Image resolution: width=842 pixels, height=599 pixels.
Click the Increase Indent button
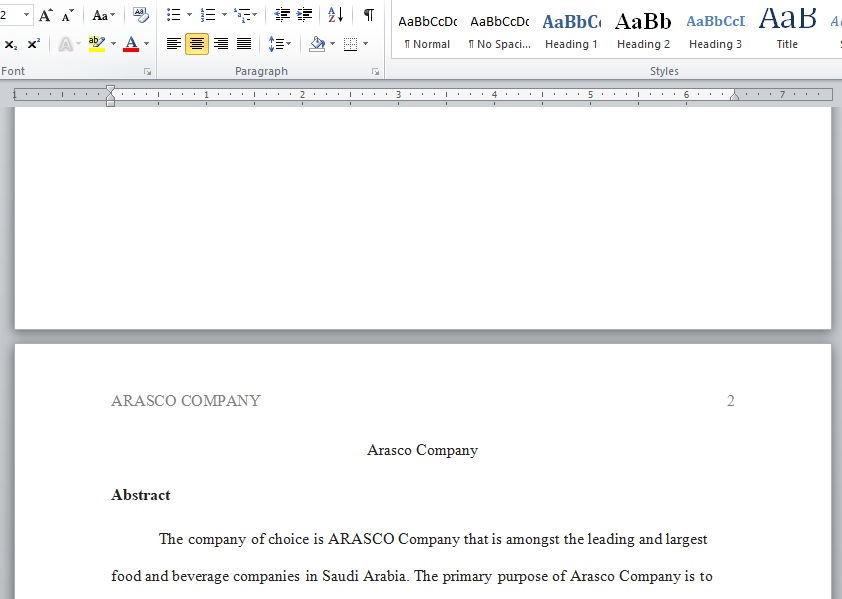(304, 15)
